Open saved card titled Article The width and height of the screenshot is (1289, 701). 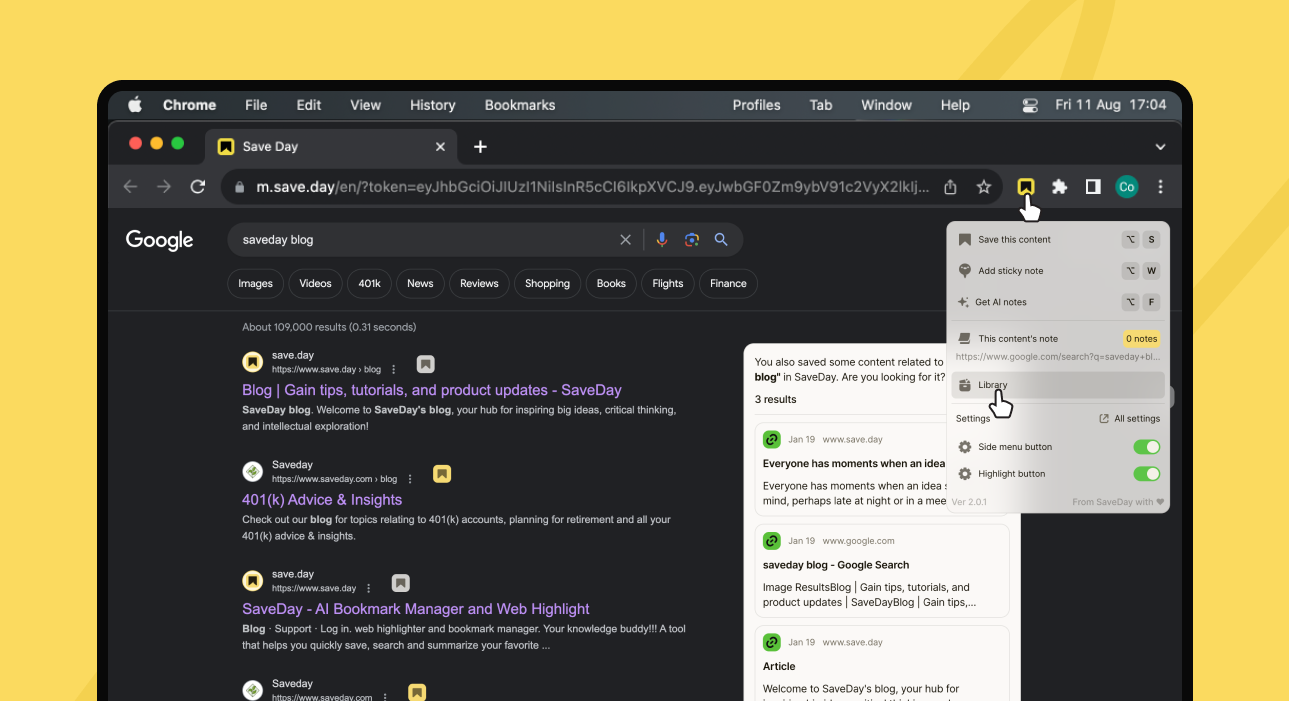[x=882, y=663]
